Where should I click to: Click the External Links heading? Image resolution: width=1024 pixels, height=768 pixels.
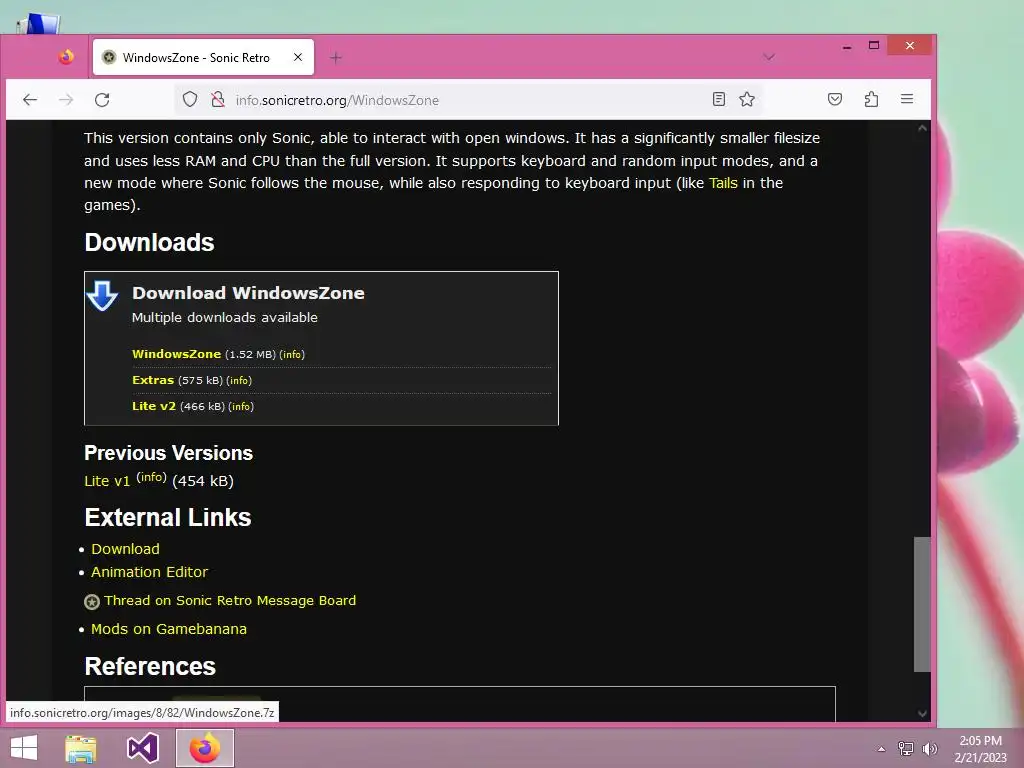point(168,518)
